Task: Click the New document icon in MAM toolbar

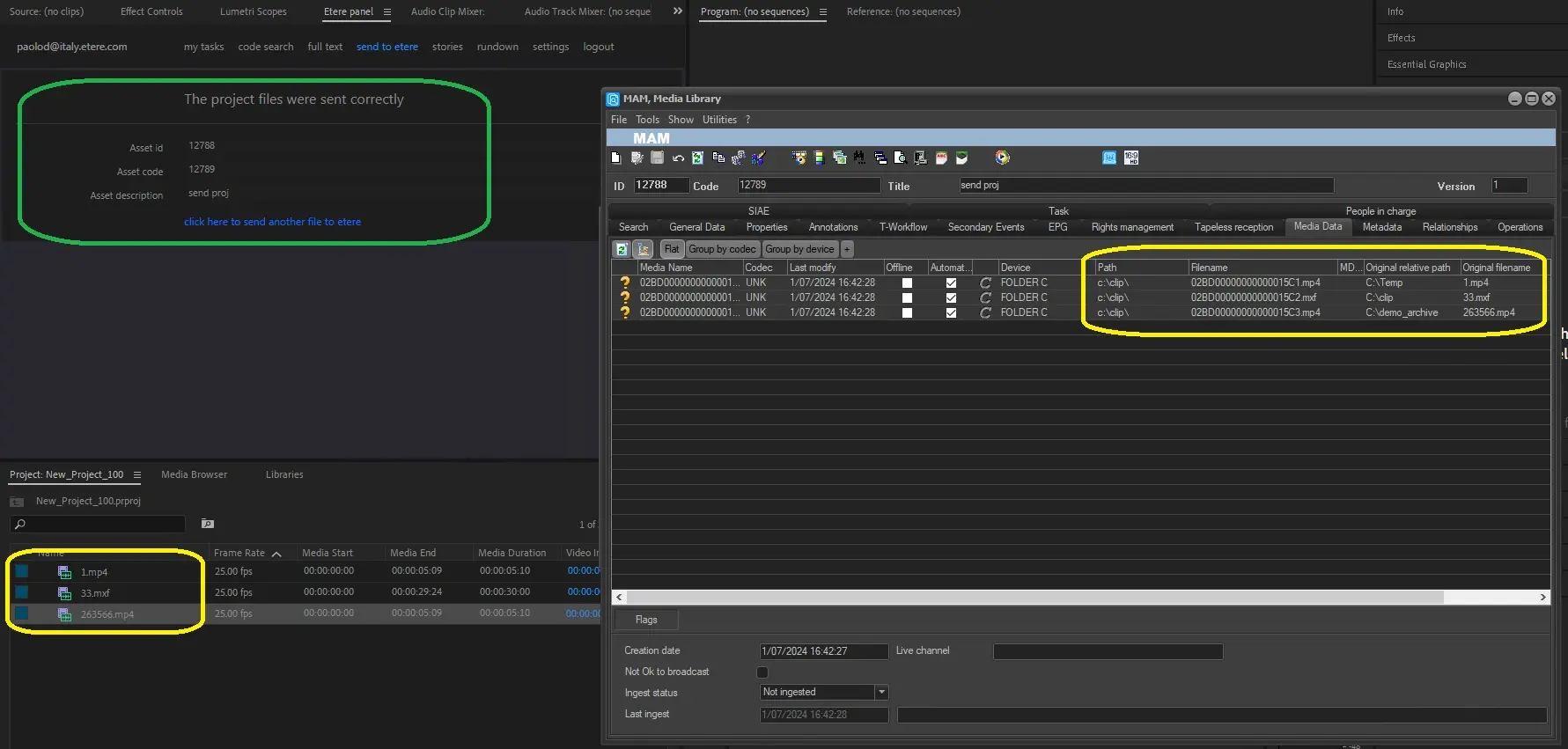Action: [x=616, y=158]
